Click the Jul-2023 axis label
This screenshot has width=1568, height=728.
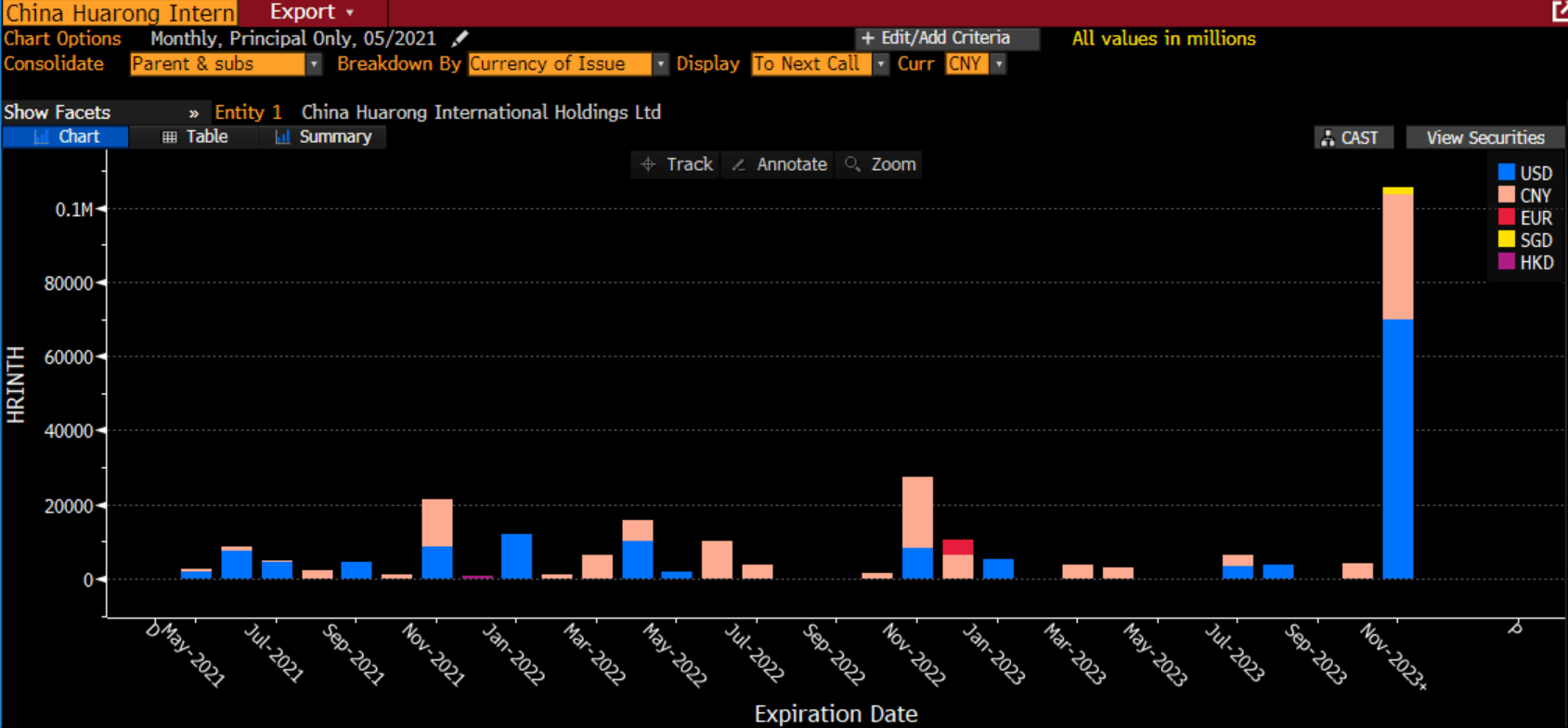[1235, 653]
